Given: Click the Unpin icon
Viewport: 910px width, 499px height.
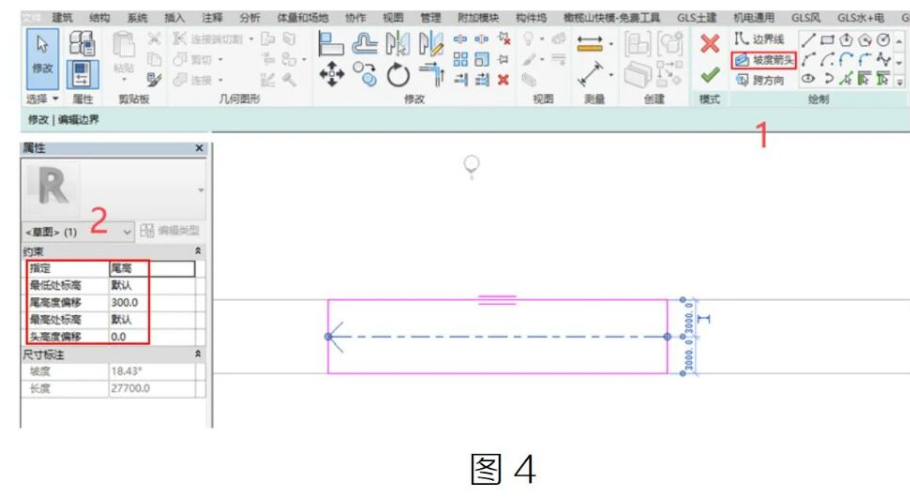Looking at the screenshot, I should pos(504,39).
